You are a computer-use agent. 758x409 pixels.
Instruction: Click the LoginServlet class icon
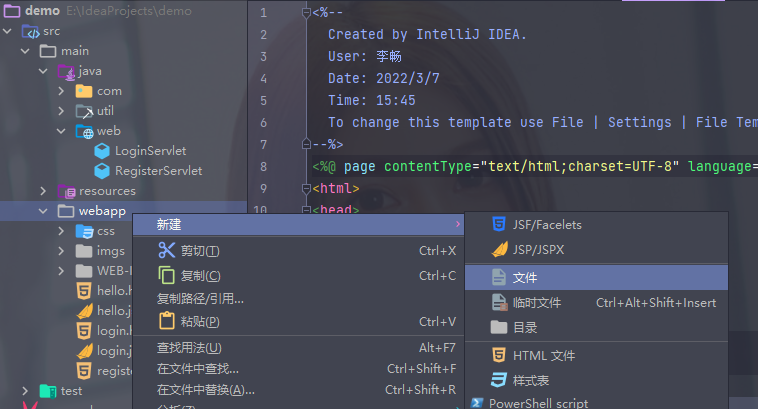(x=102, y=151)
